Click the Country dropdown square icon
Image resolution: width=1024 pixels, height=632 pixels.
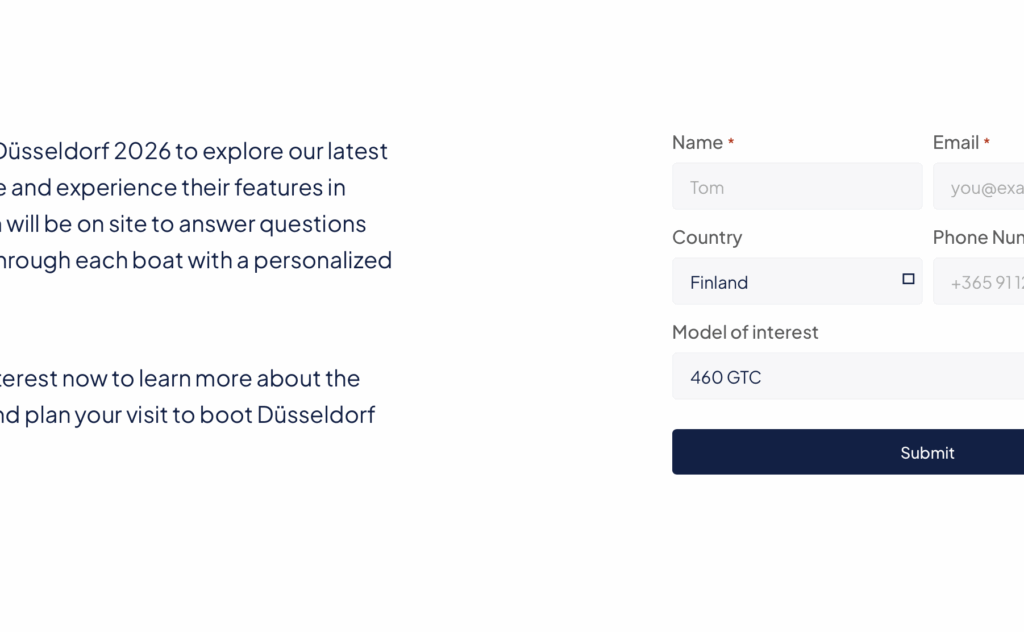pyautogui.click(x=908, y=279)
